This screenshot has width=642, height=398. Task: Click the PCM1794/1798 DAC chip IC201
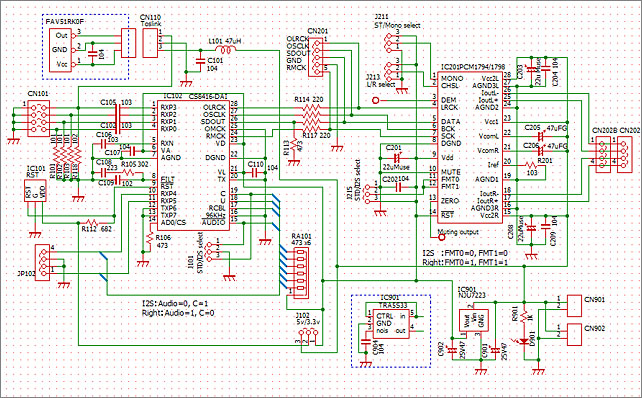(470, 147)
